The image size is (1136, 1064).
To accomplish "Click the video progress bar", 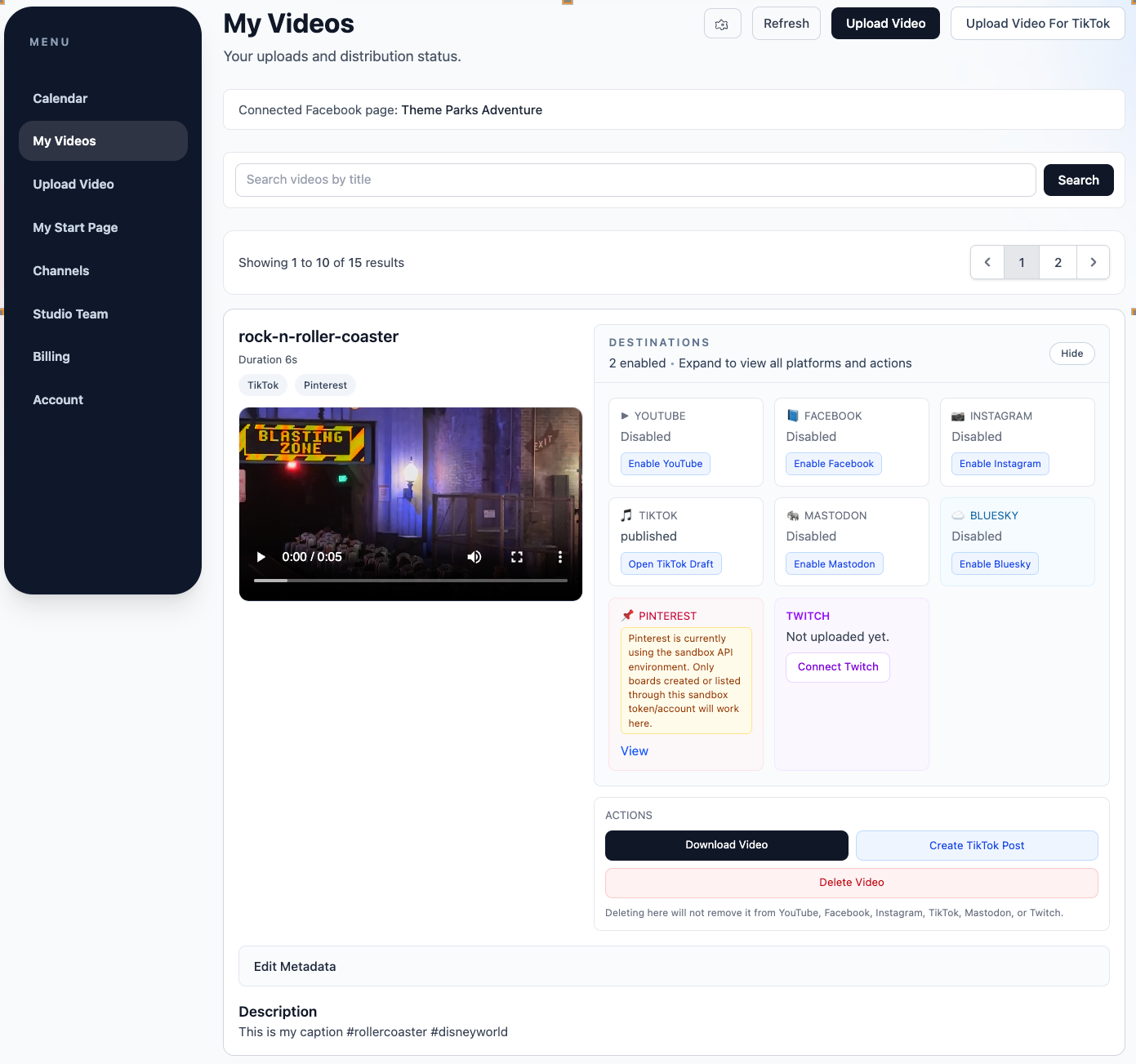I will point(408,581).
